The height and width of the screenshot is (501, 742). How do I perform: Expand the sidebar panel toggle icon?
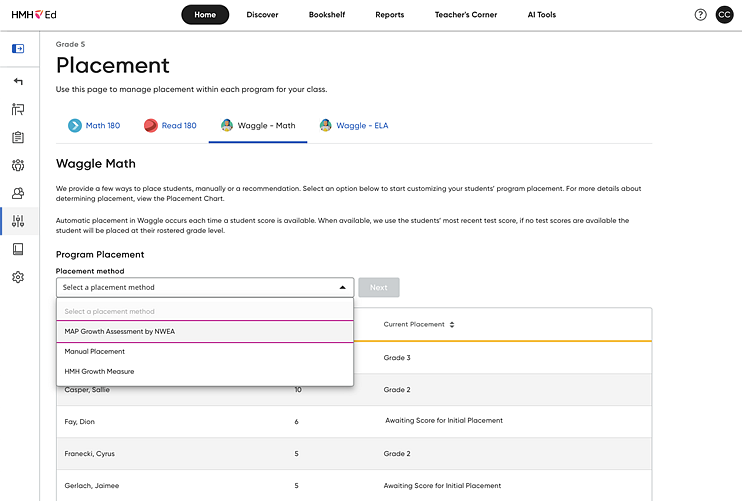point(18,49)
